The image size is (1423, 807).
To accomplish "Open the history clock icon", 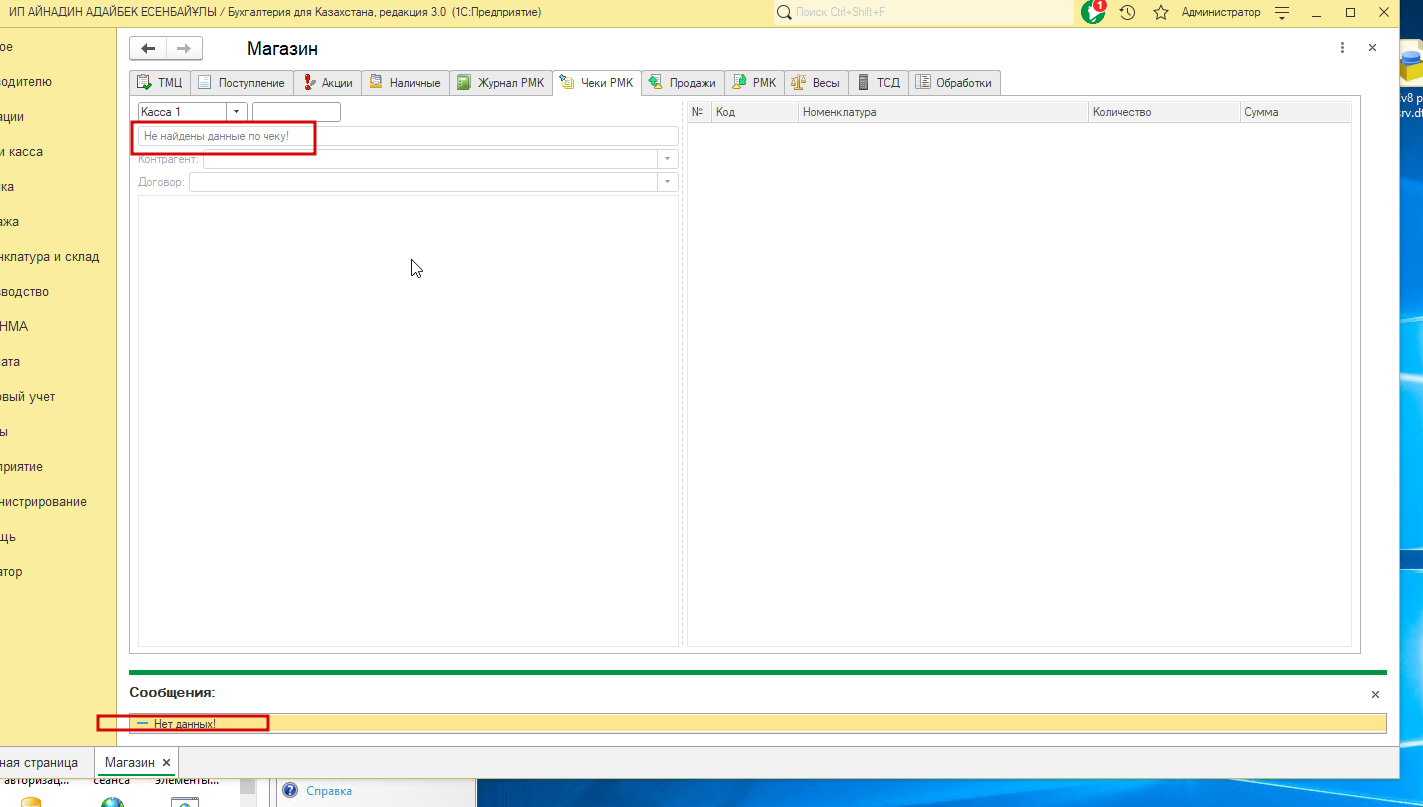I will click(1127, 13).
